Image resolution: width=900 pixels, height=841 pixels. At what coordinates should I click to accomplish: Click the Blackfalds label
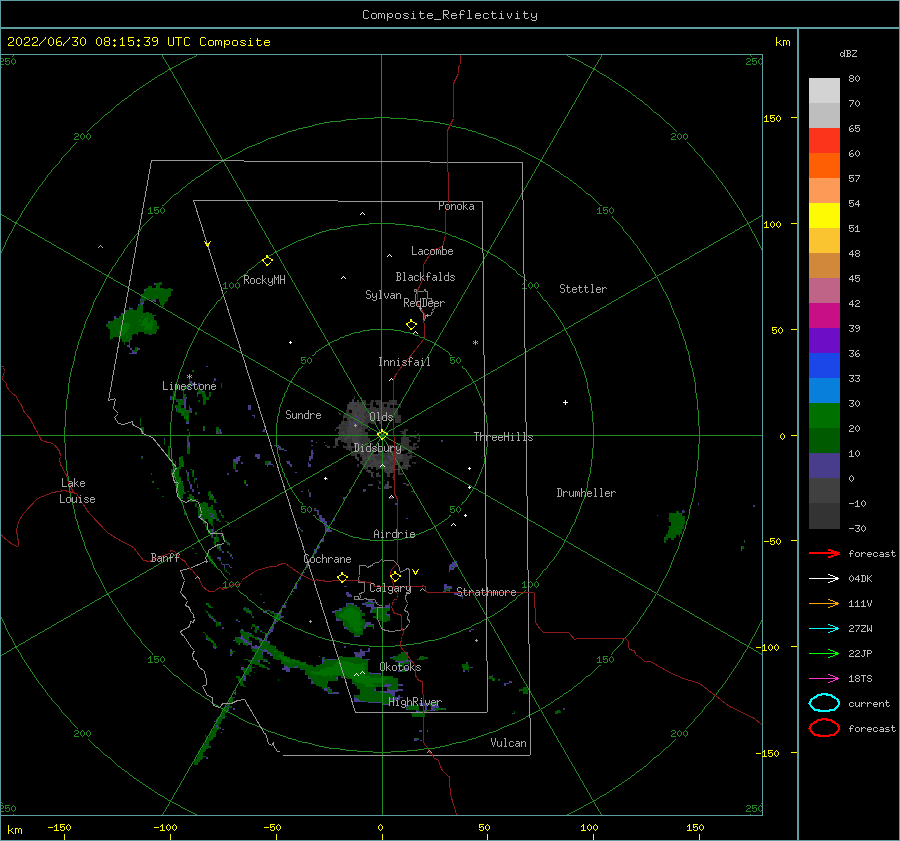pos(425,277)
